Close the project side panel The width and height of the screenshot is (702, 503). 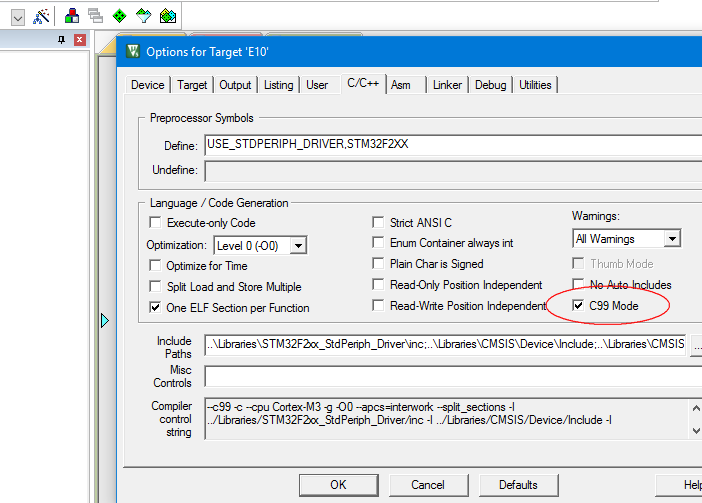(80, 40)
